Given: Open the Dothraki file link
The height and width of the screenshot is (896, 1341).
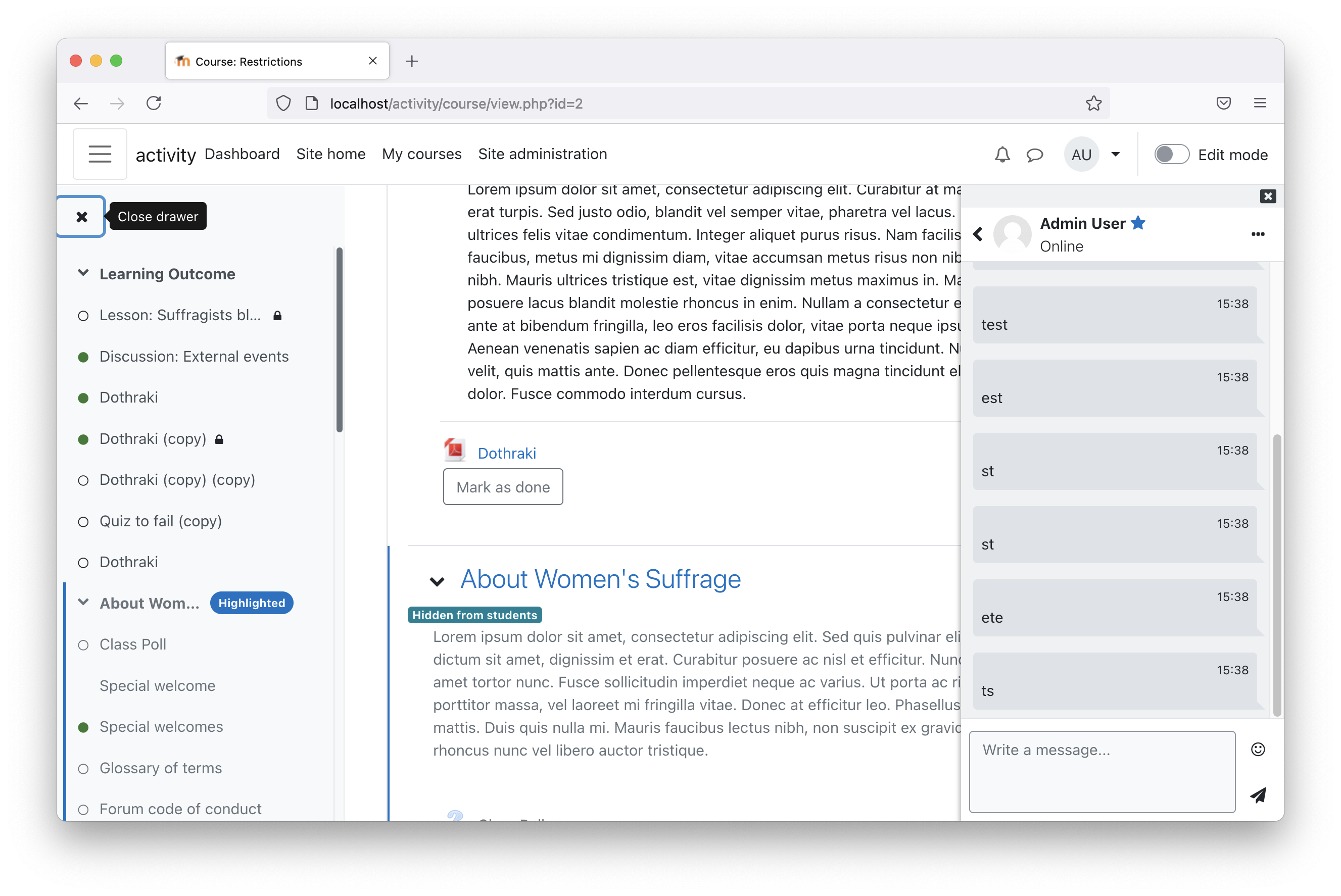Looking at the screenshot, I should (506, 453).
